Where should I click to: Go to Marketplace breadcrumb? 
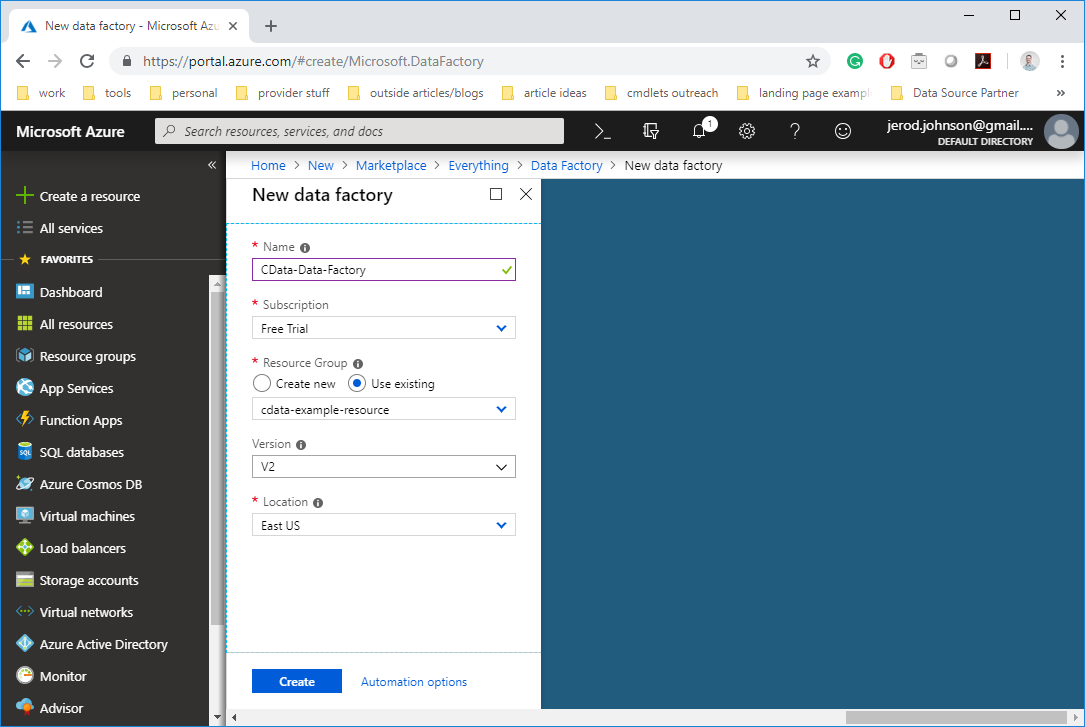391,165
